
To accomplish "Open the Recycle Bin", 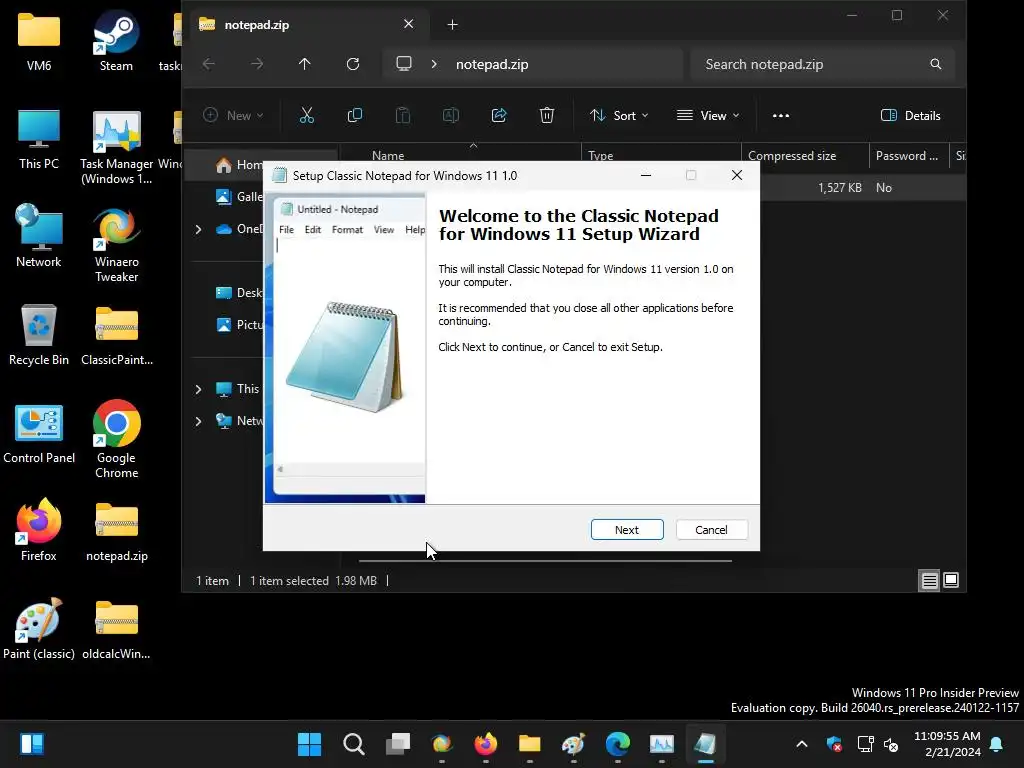I will [39, 334].
